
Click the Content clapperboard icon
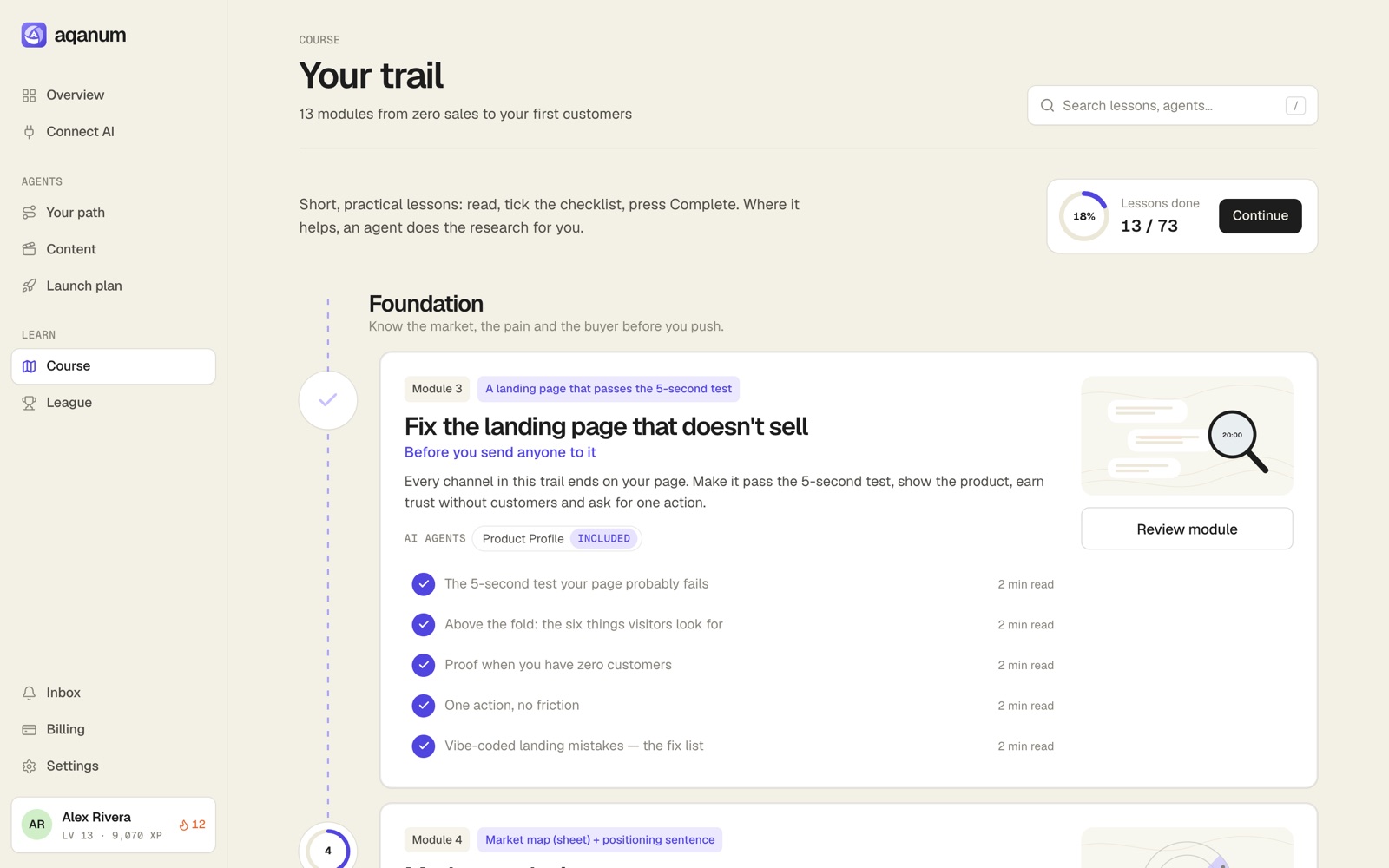[x=30, y=249]
